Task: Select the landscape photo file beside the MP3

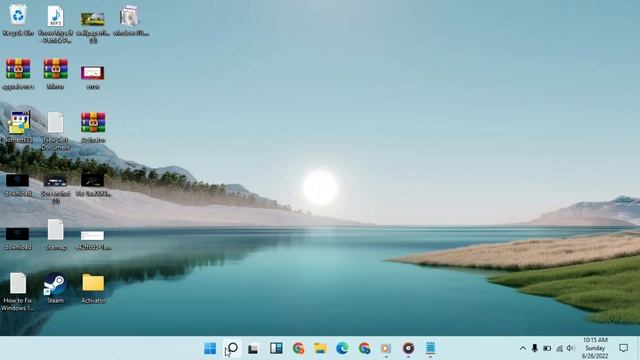Action: click(93, 19)
